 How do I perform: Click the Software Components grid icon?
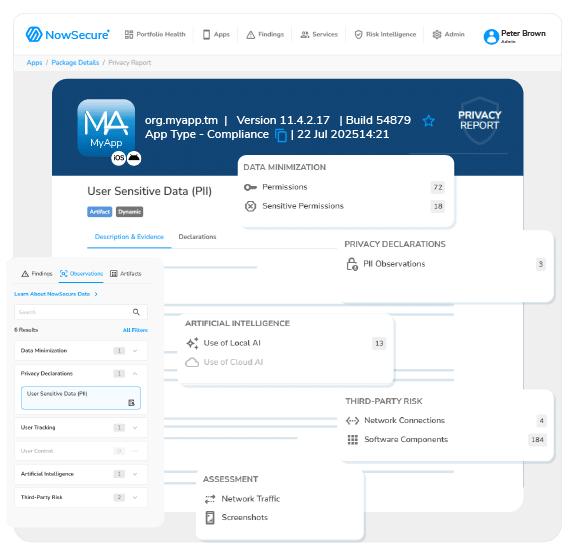[x=353, y=440]
